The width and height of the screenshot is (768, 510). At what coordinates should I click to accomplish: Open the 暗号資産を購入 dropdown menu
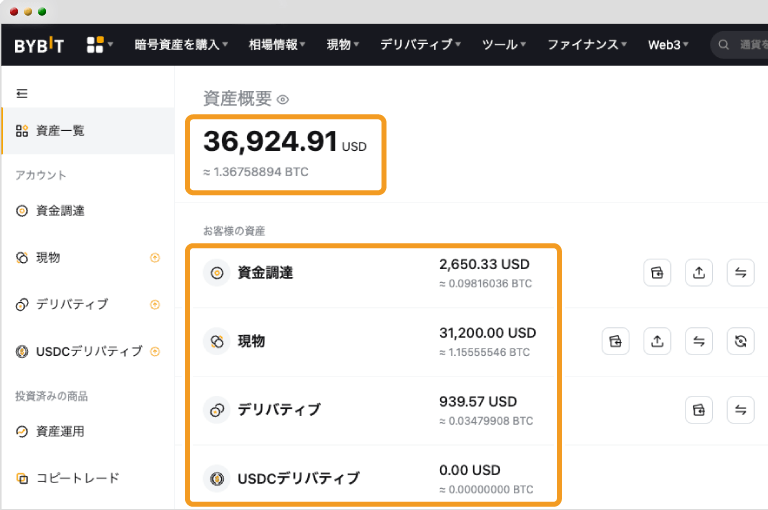tap(181, 45)
